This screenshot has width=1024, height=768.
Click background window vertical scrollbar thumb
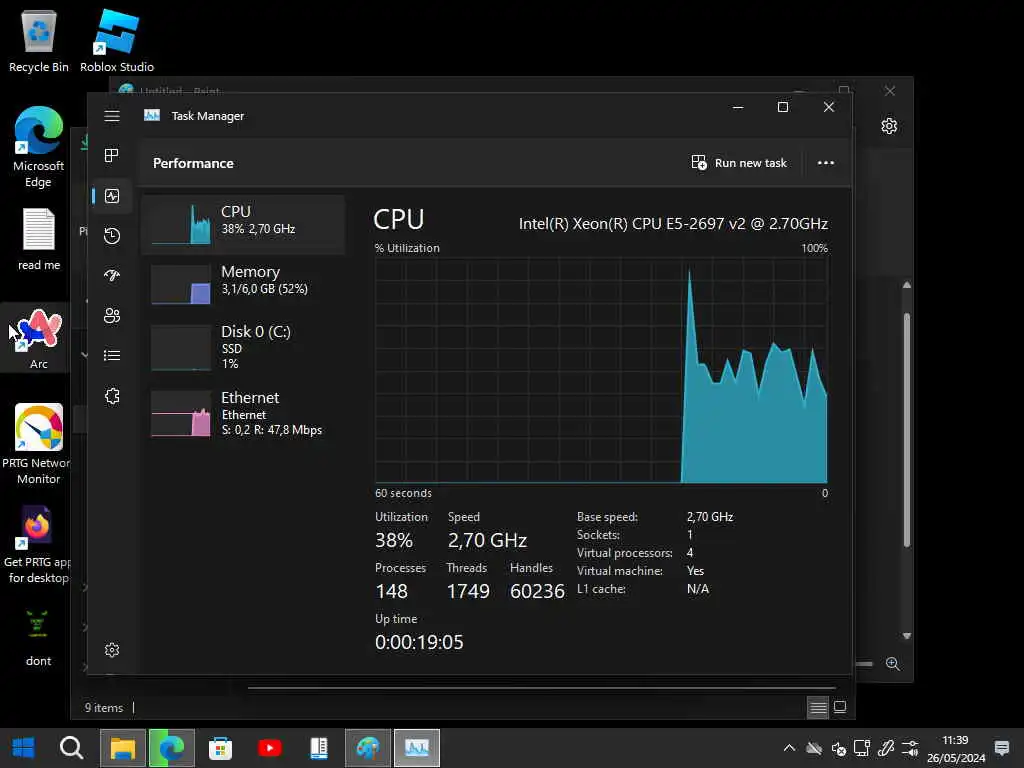pyautogui.click(x=906, y=430)
